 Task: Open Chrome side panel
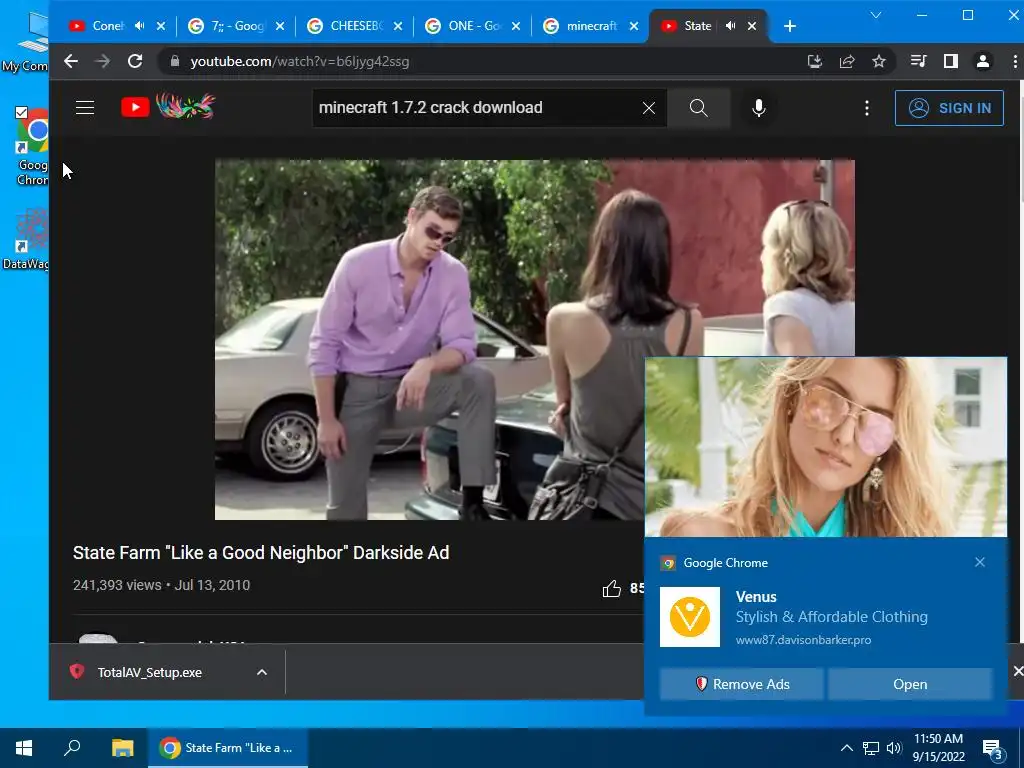click(x=951, y=61)
